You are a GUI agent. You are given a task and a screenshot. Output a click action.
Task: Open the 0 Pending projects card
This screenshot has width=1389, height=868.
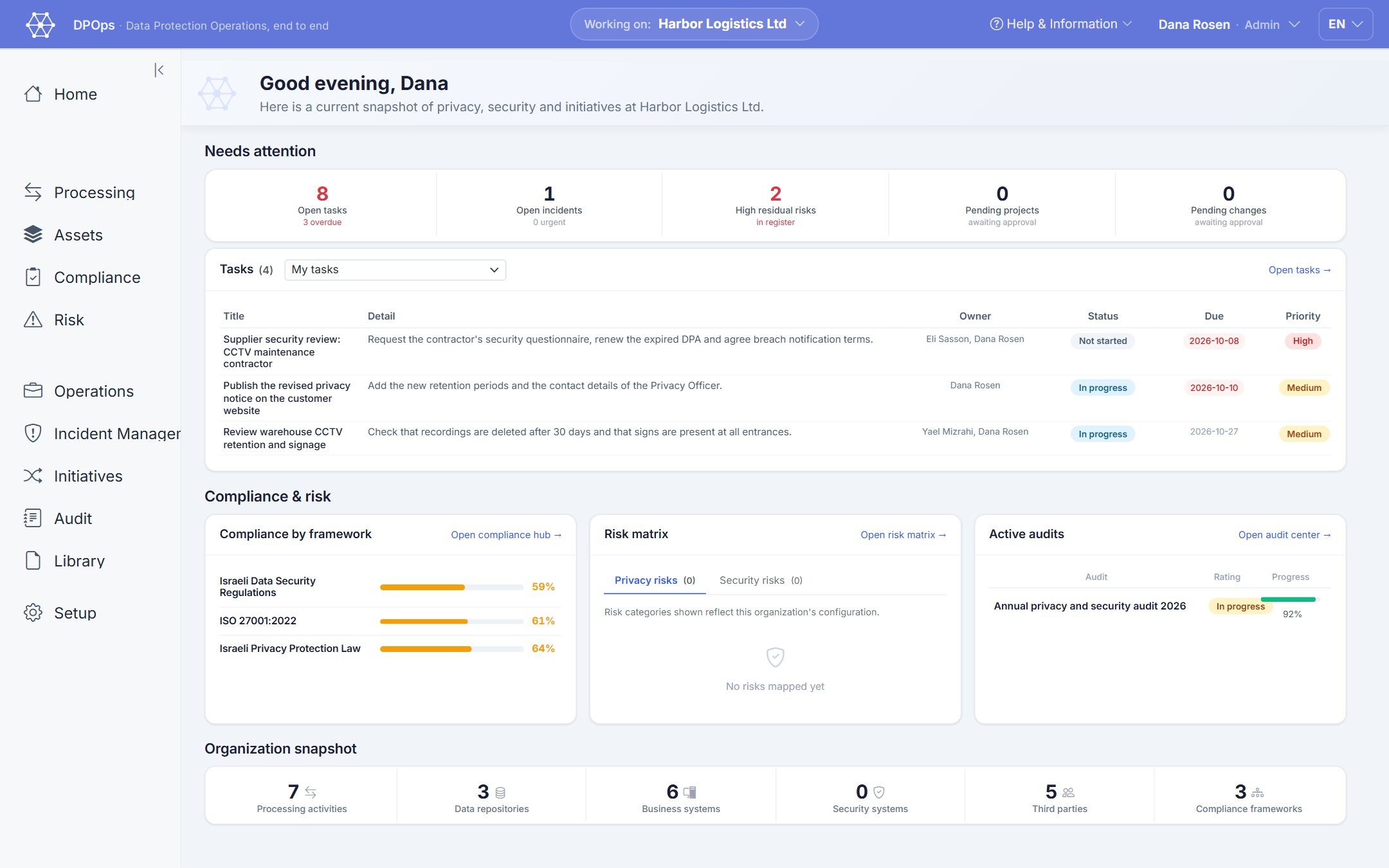[1002, 205]
